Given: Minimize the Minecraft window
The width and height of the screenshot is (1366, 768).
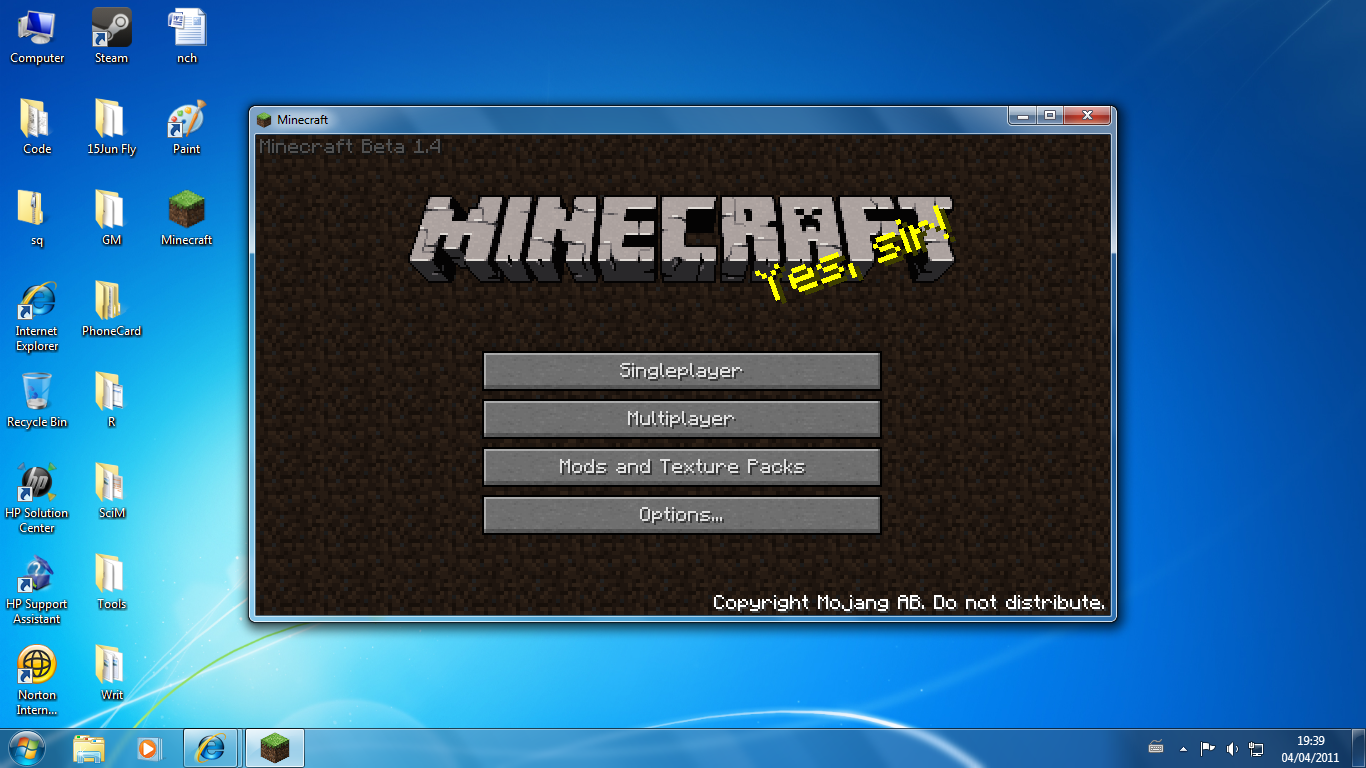Looking at the screenshot, I should tap(1022, 116).
